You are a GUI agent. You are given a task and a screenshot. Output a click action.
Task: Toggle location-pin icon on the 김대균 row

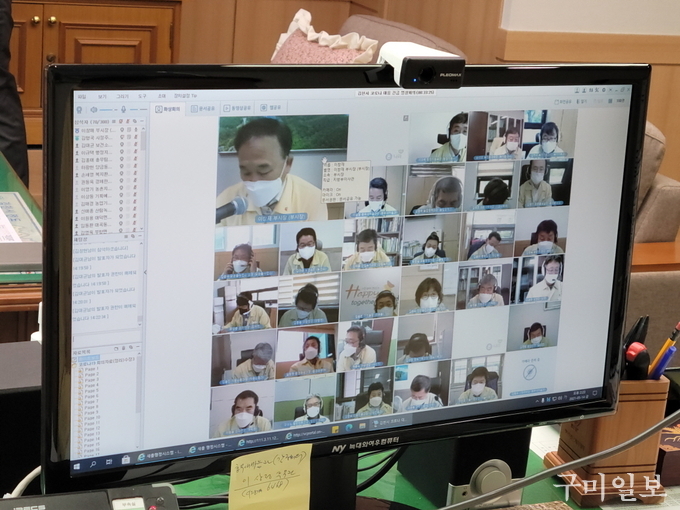(x=122, y=145)
